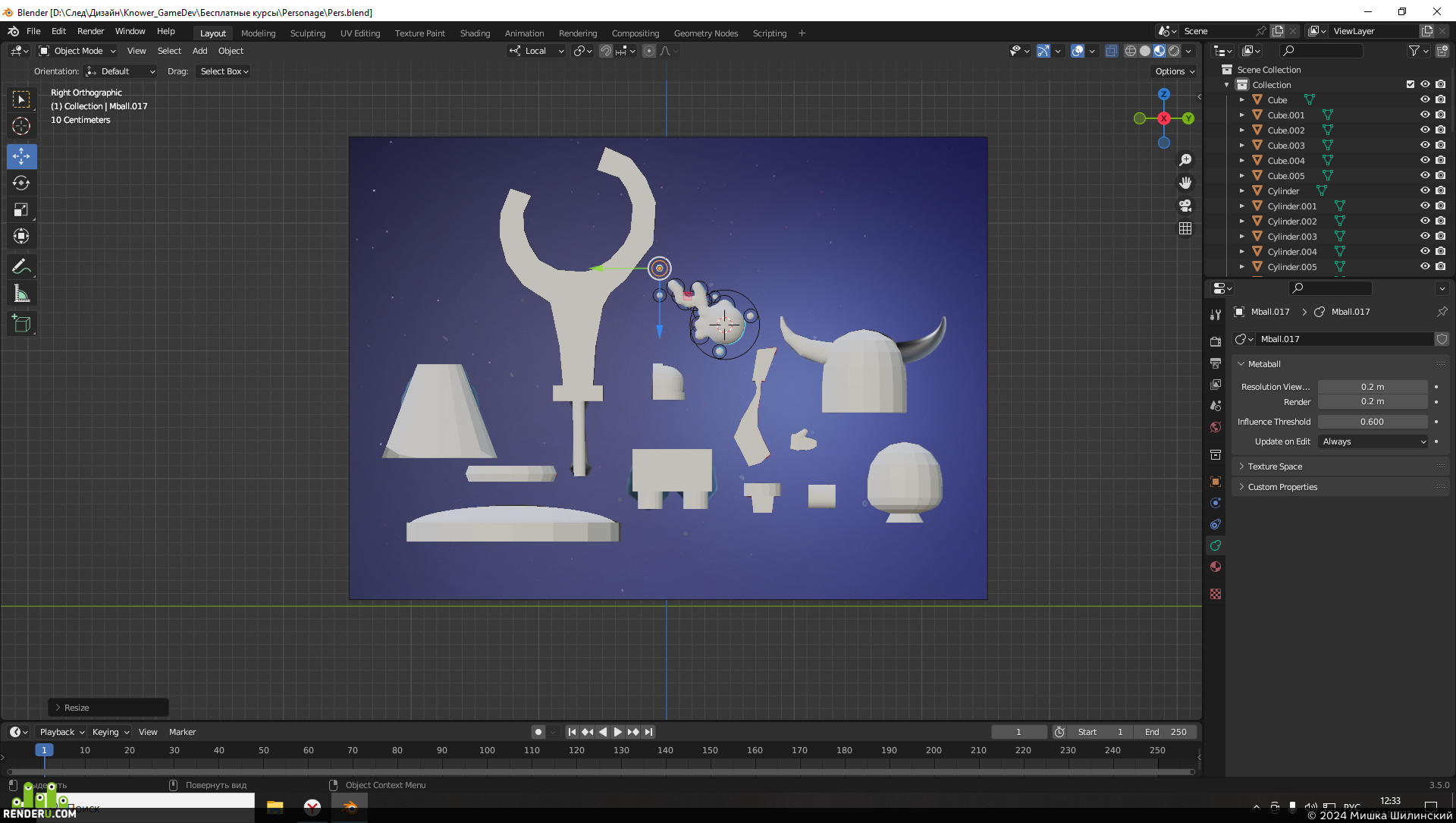Open the Material properties tab icon

point(1216,567)
